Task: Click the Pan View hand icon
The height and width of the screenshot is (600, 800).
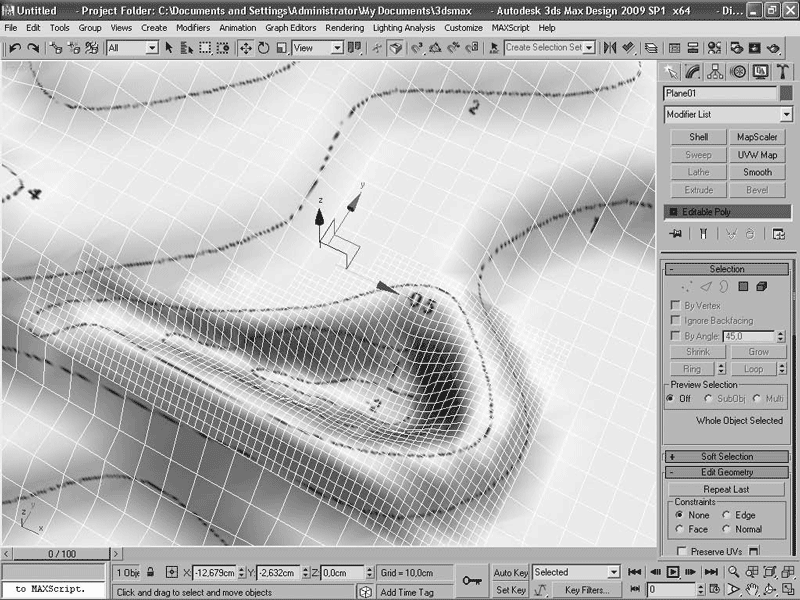Action: [x=752, y=589]
